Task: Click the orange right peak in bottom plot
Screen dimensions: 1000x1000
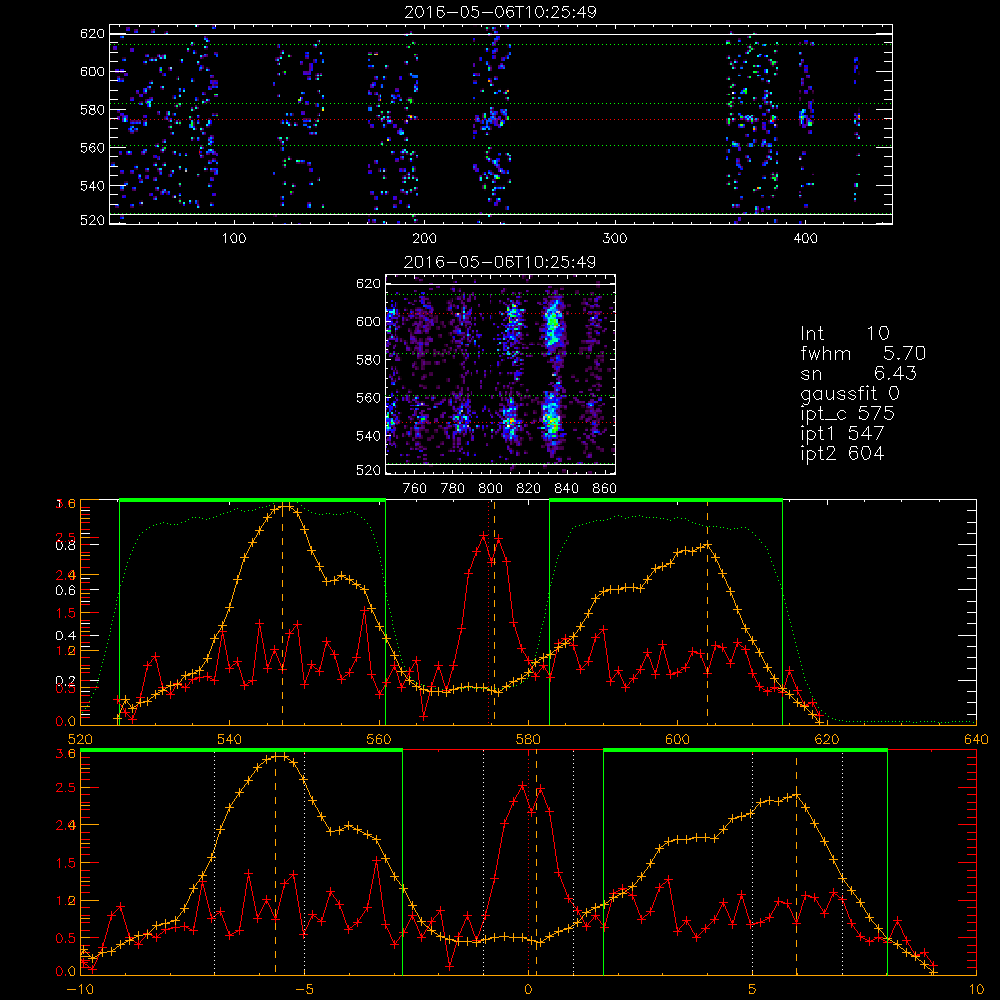Action: pos(795,795)
